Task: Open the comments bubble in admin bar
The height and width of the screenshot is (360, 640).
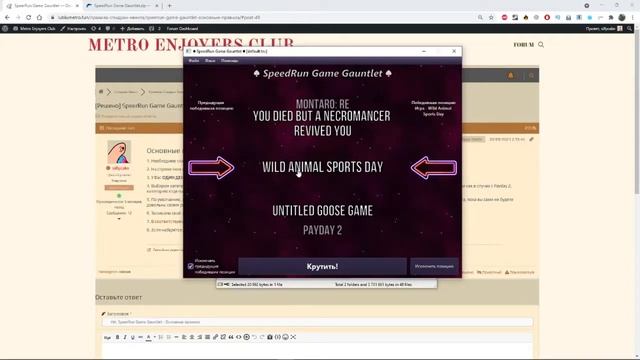Action: [109, 29]
